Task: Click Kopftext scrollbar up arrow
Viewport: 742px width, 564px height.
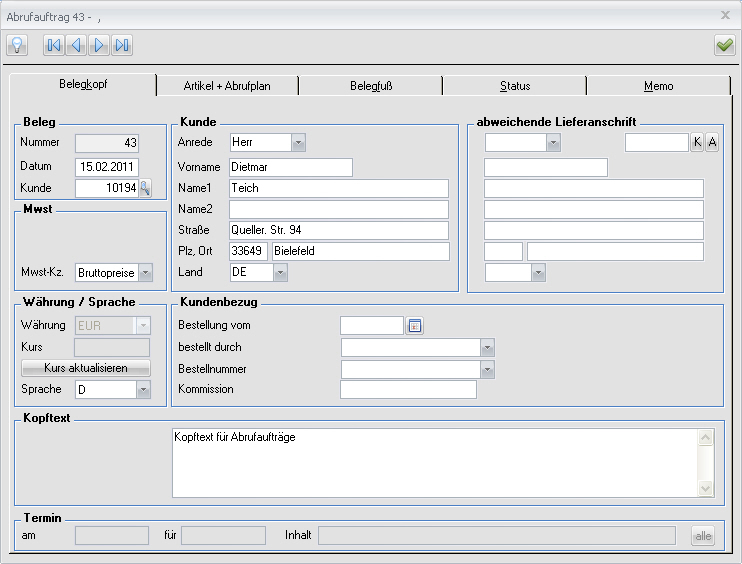Action: (x=706, y=438)
